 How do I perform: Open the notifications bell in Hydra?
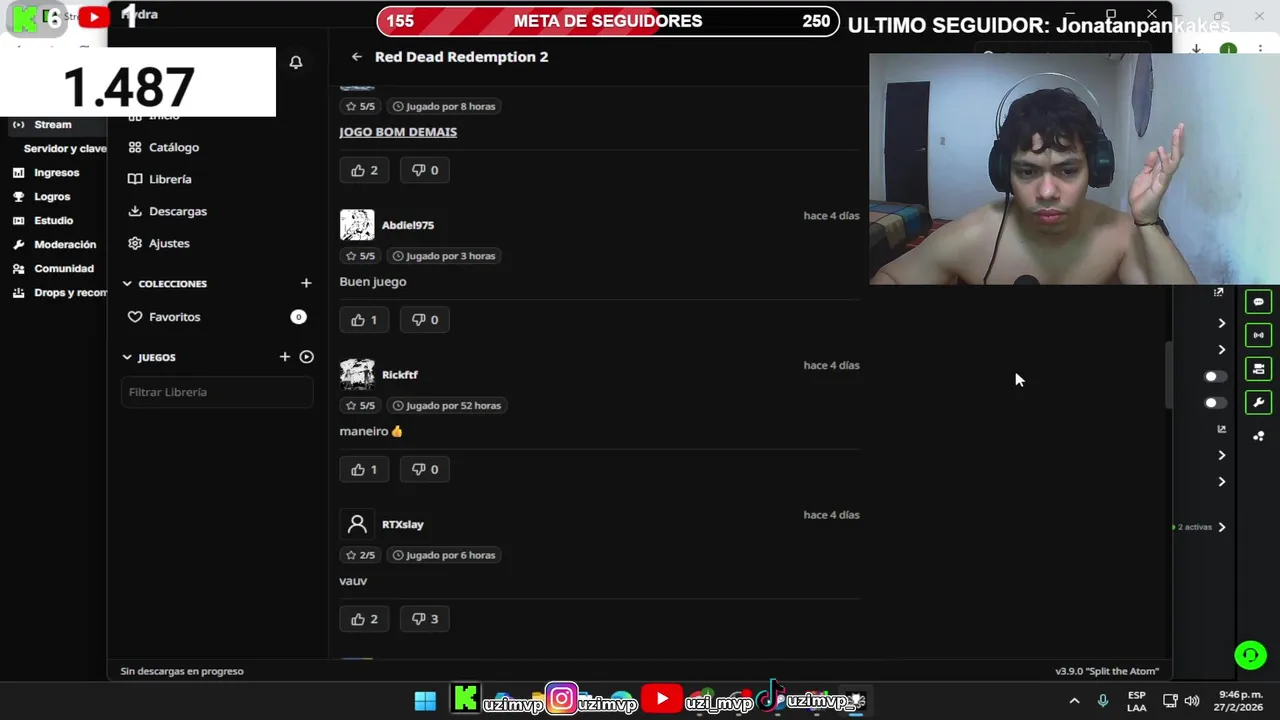click(x=296, y=62)
